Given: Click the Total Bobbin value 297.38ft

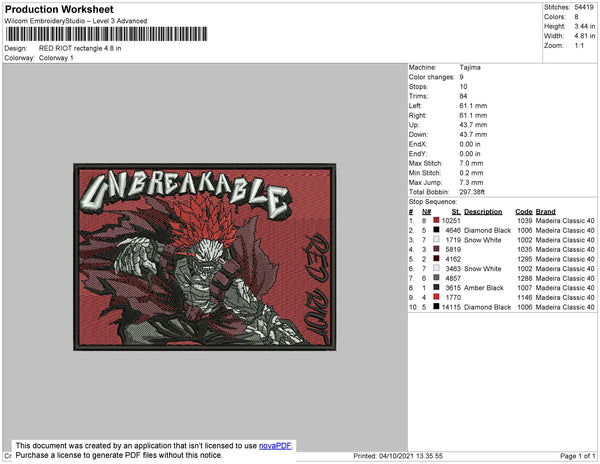Looking at the screenshot, I should pos(472,192).
